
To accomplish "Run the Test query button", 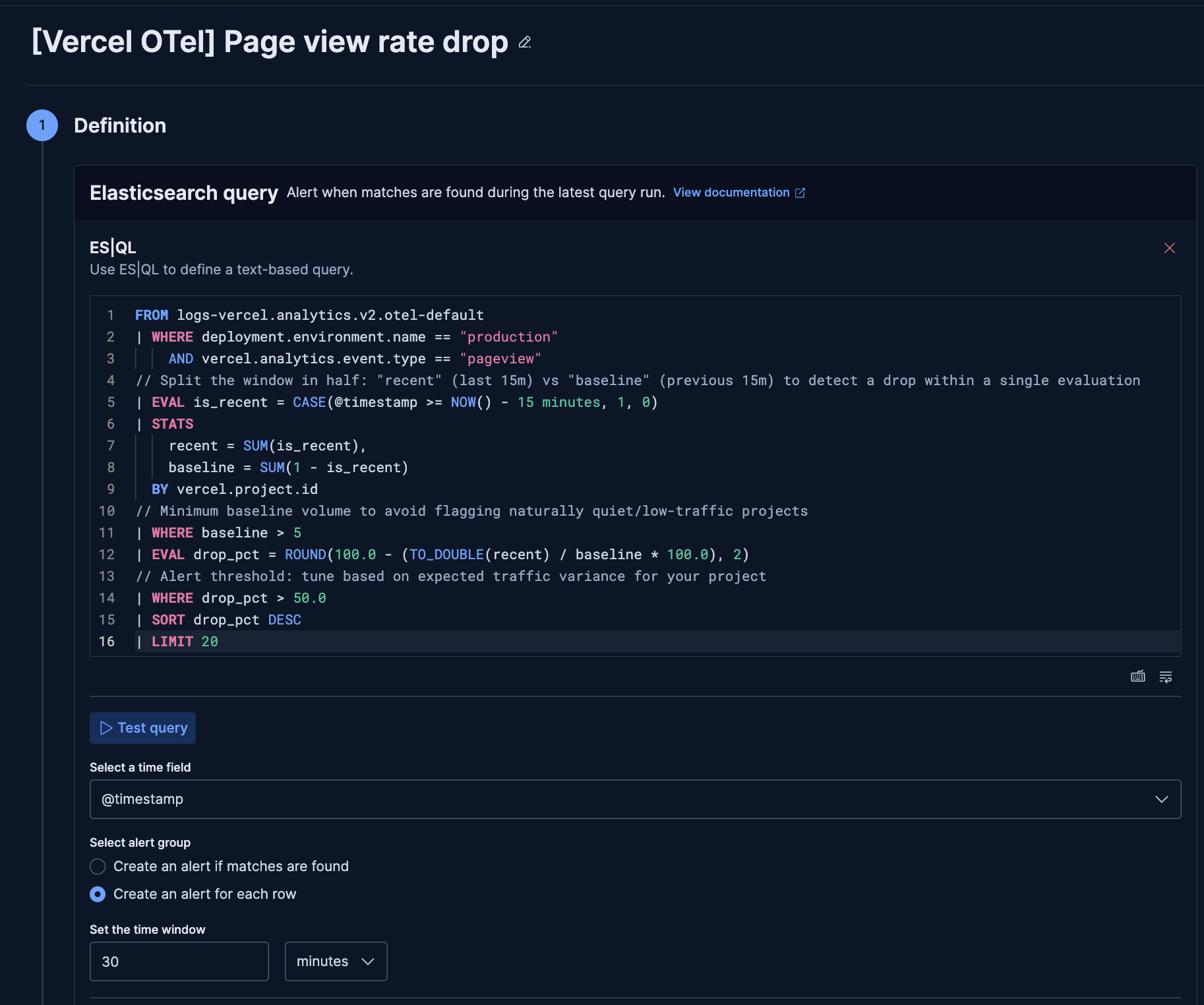I will pyautogui.click(x=143, y=728).
